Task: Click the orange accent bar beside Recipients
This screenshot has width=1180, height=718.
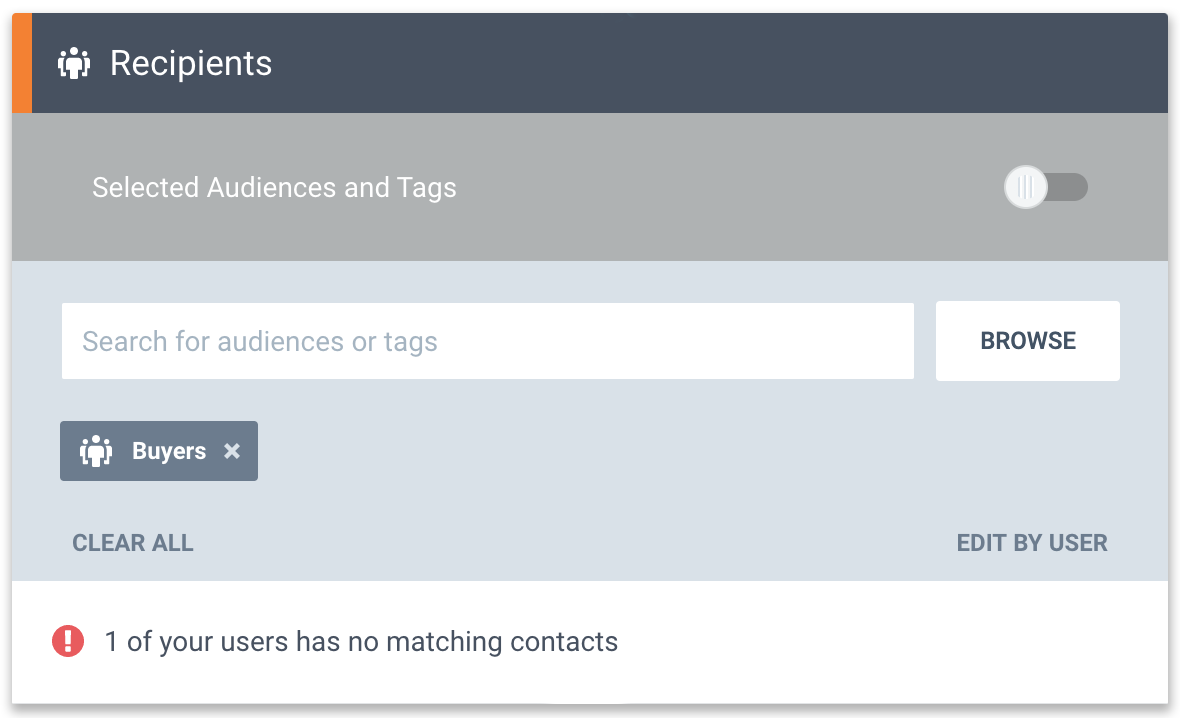Action: click(22, 63)
